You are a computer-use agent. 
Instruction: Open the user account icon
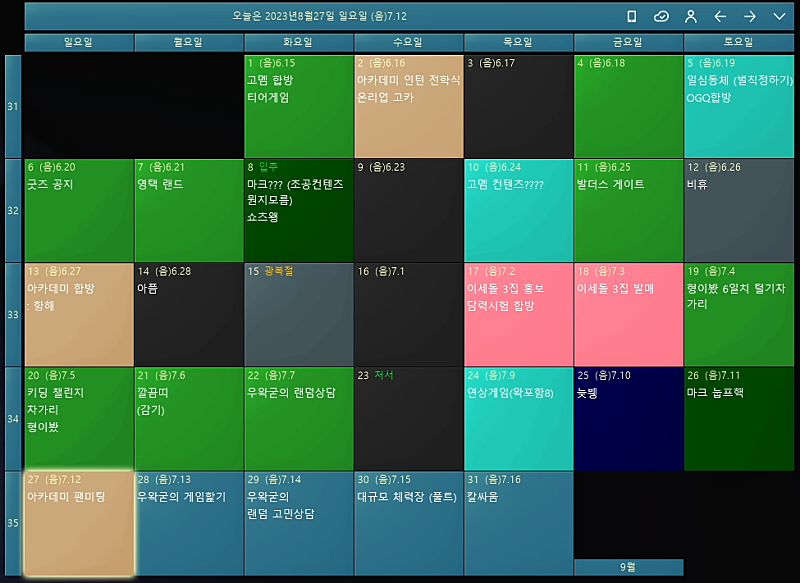coord(690,17)
